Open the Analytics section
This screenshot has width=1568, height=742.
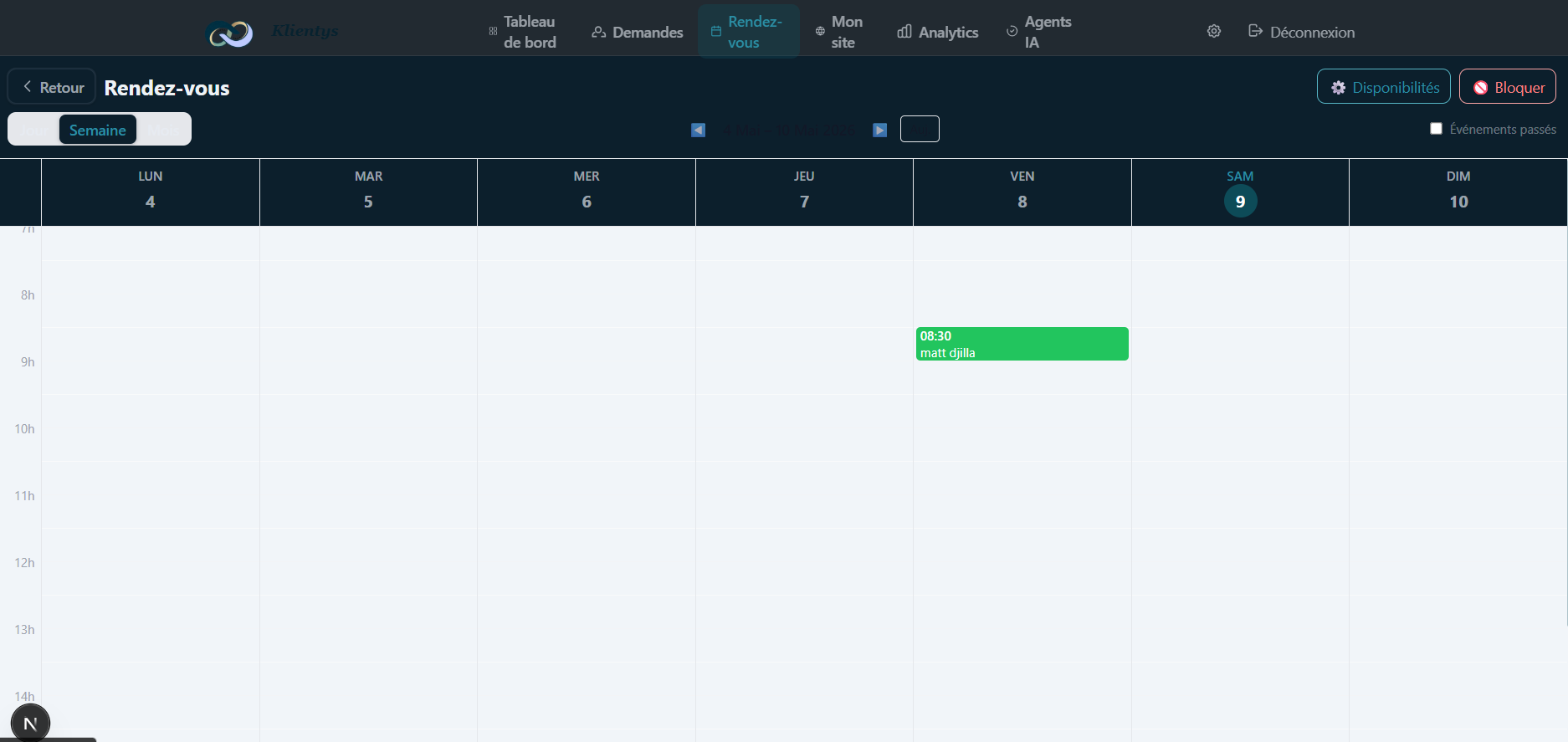938,32
